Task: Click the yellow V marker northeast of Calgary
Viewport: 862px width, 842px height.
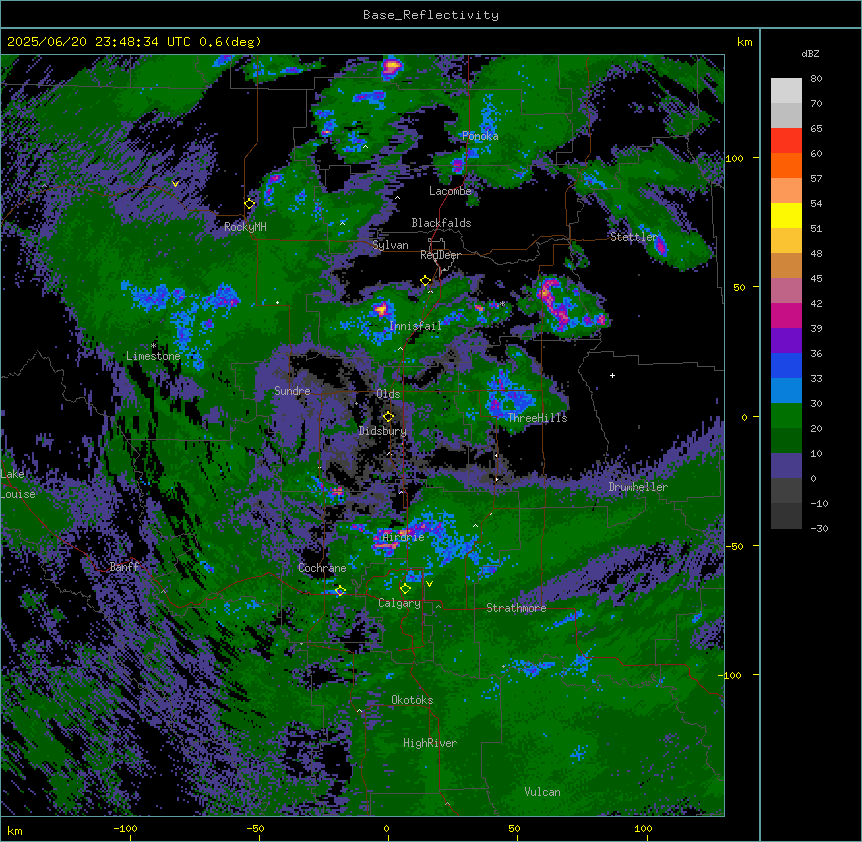Action: click(x=429, y=584)
